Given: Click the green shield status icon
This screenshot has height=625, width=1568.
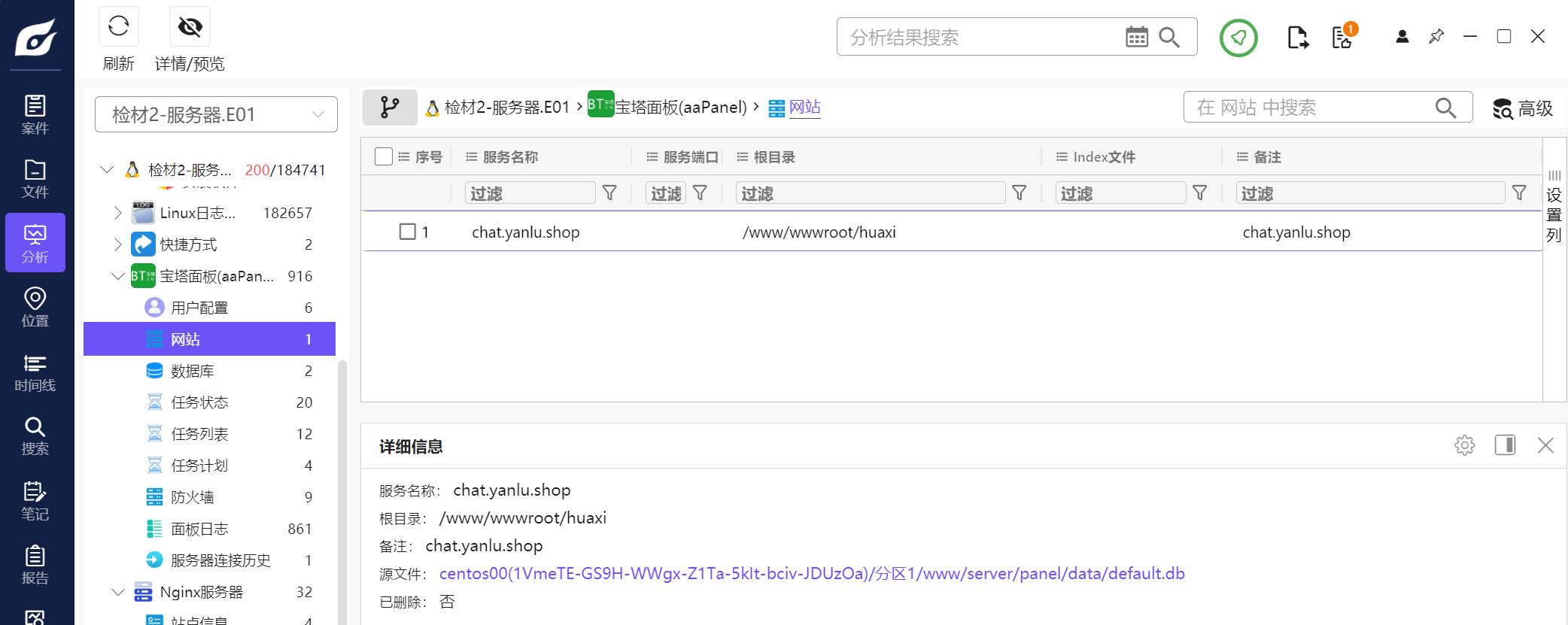Looking at the screenshot, I should click(x=1238, y=37).
